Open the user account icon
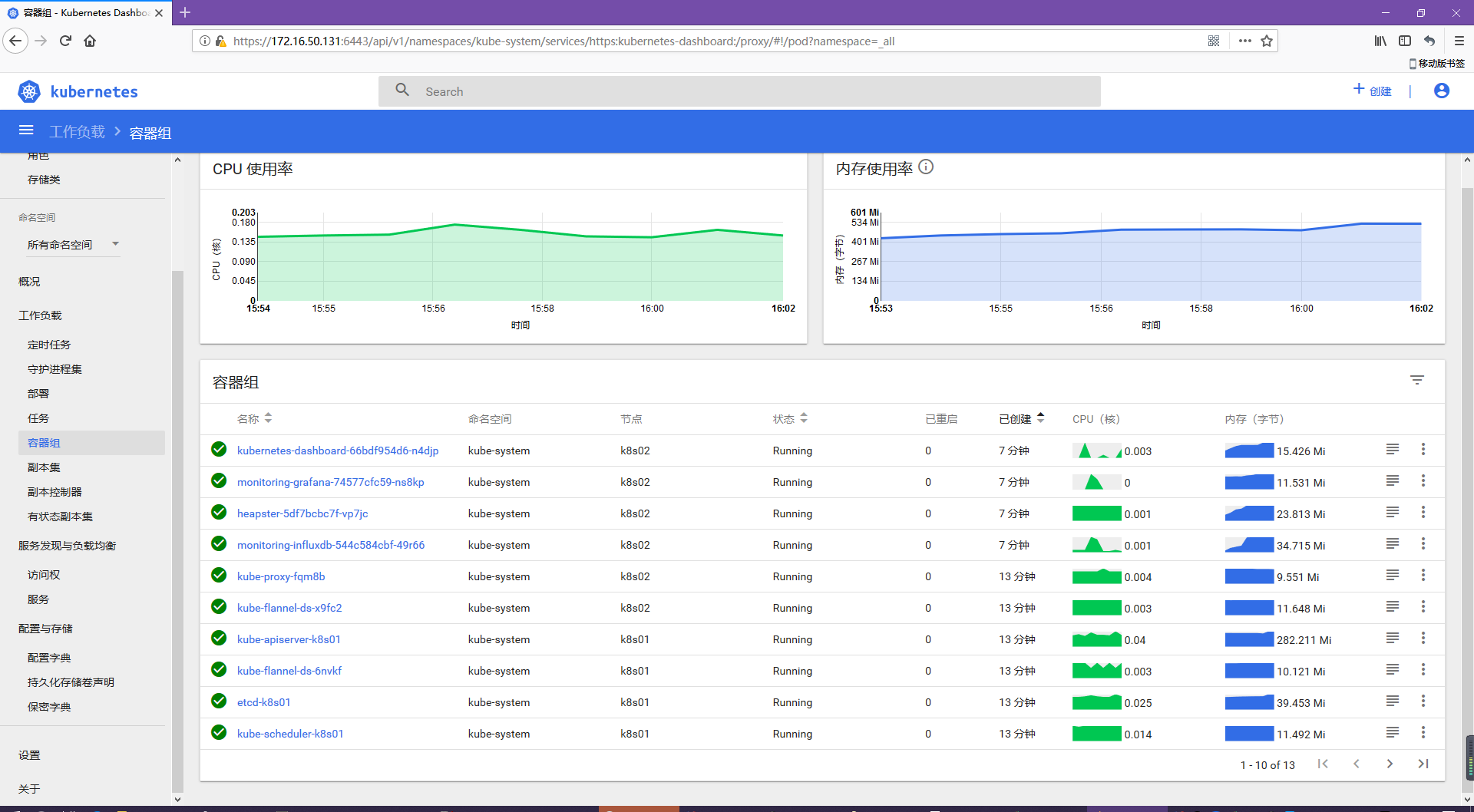Screen dimensions: 1474x812 pyautogui.click(x=1442, y=91)
